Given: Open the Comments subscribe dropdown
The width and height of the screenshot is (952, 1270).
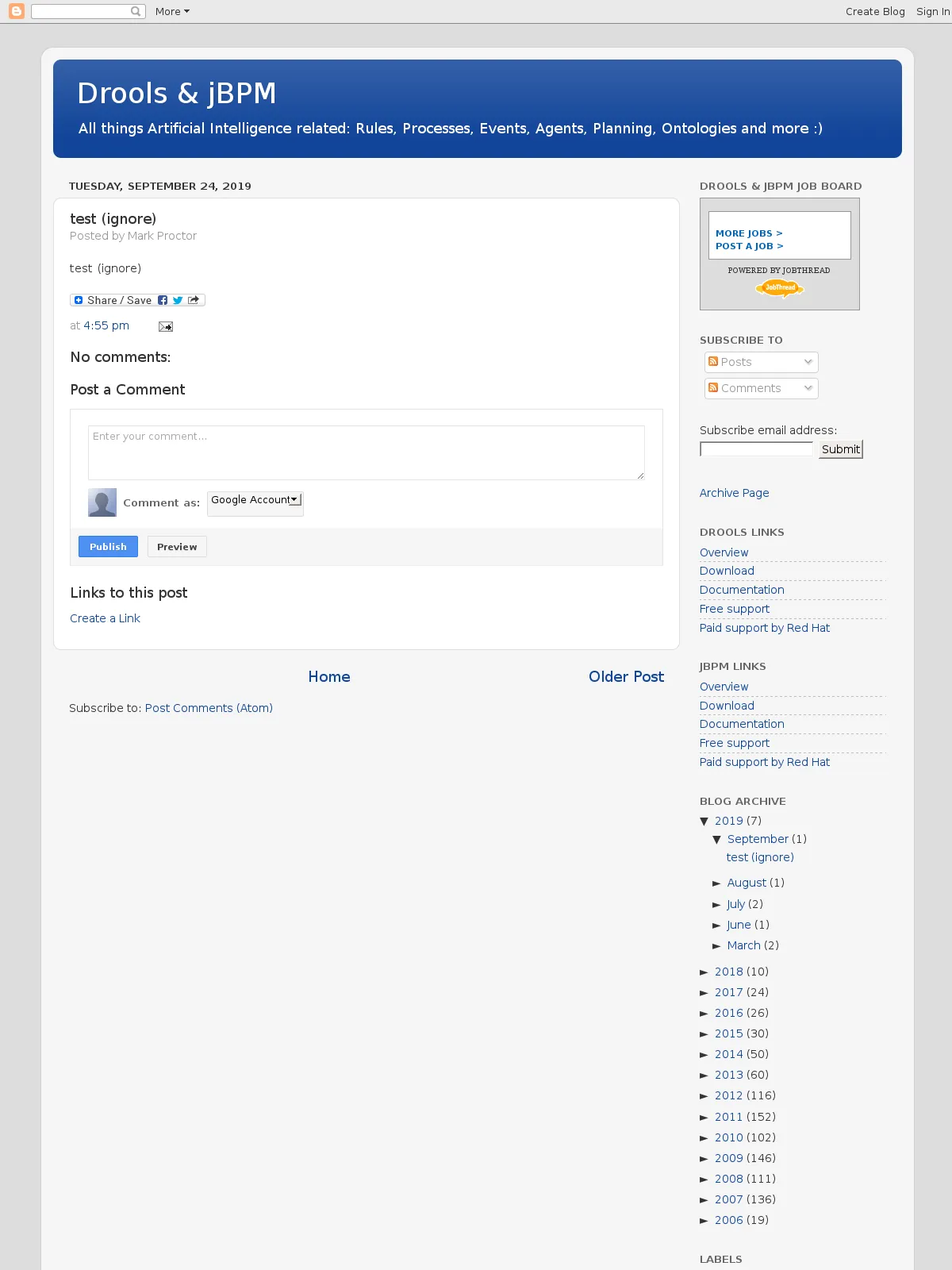Looking at the screenshot, I should pos(762,388).
